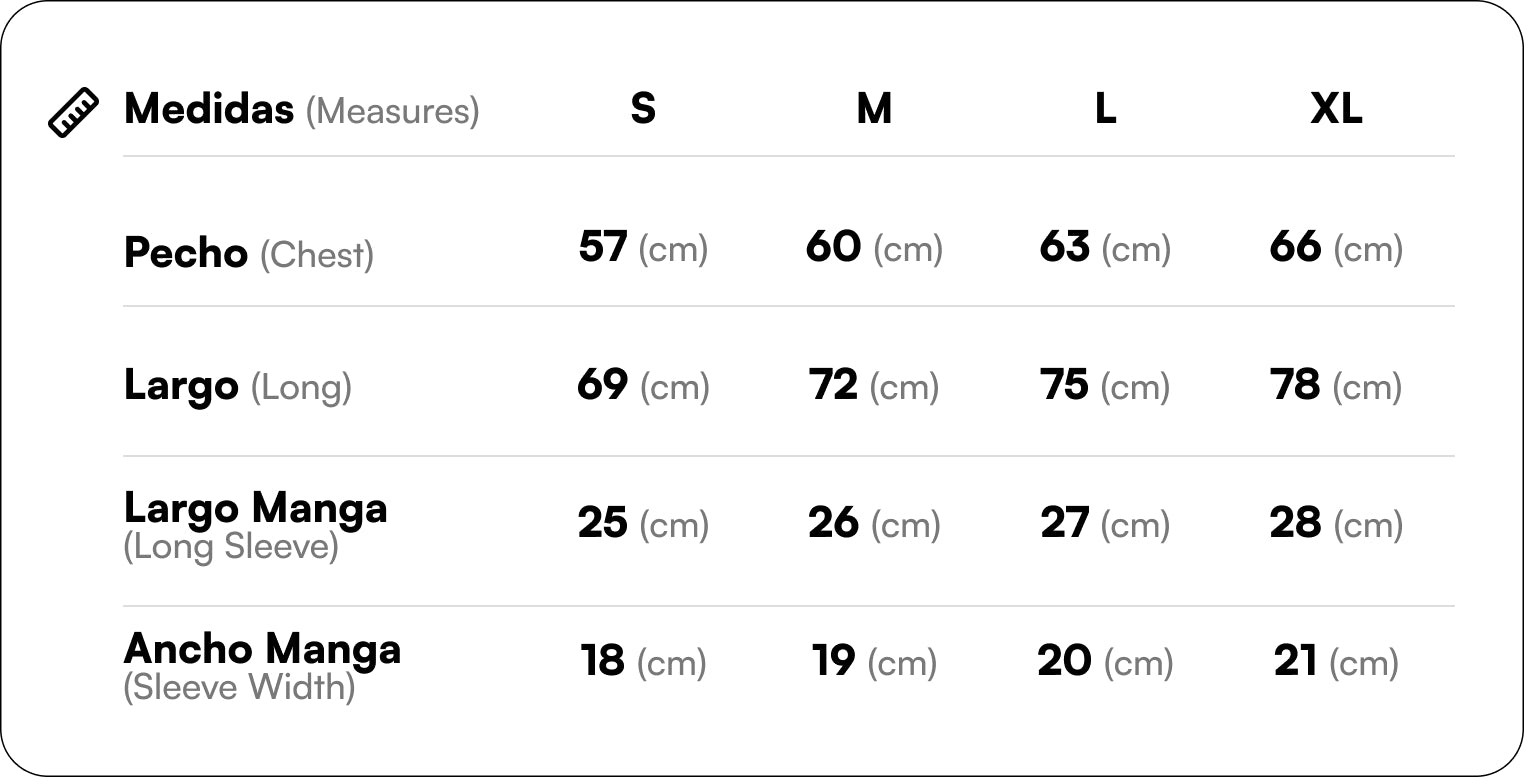1524x777 pixels.
Task: Click the 72 cm length value
Action: [x=873, y=385]
